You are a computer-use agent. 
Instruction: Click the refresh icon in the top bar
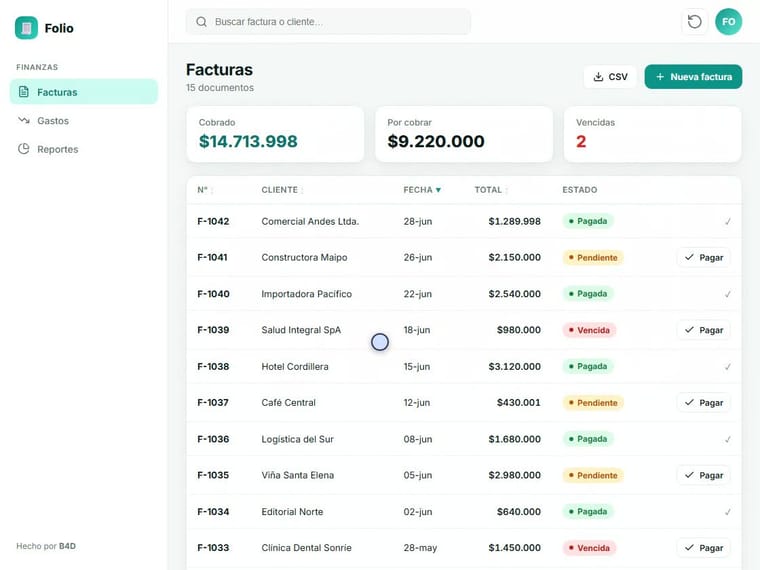(x=694, y=22)
